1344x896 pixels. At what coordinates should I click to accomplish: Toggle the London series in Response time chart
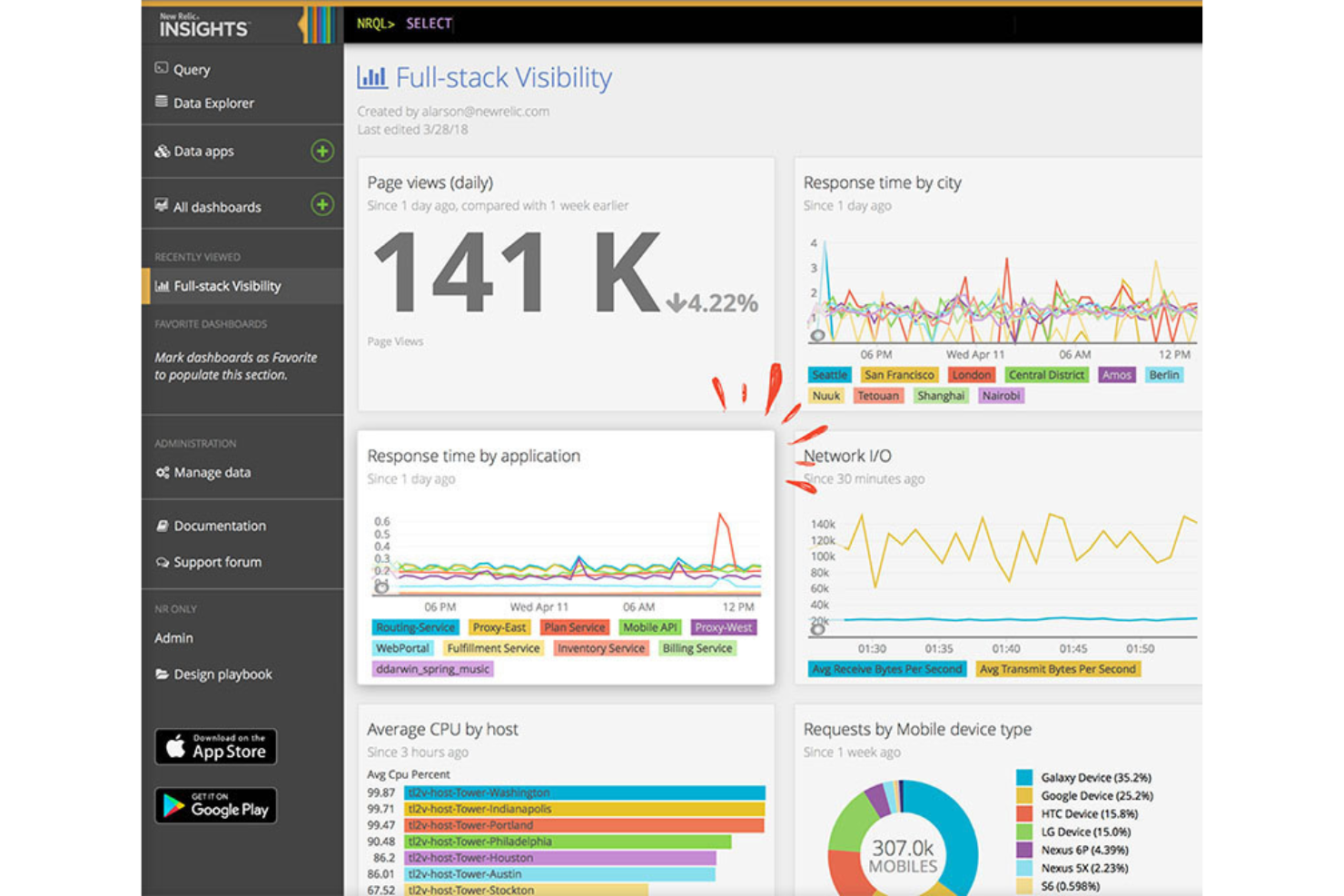[971, 374]
